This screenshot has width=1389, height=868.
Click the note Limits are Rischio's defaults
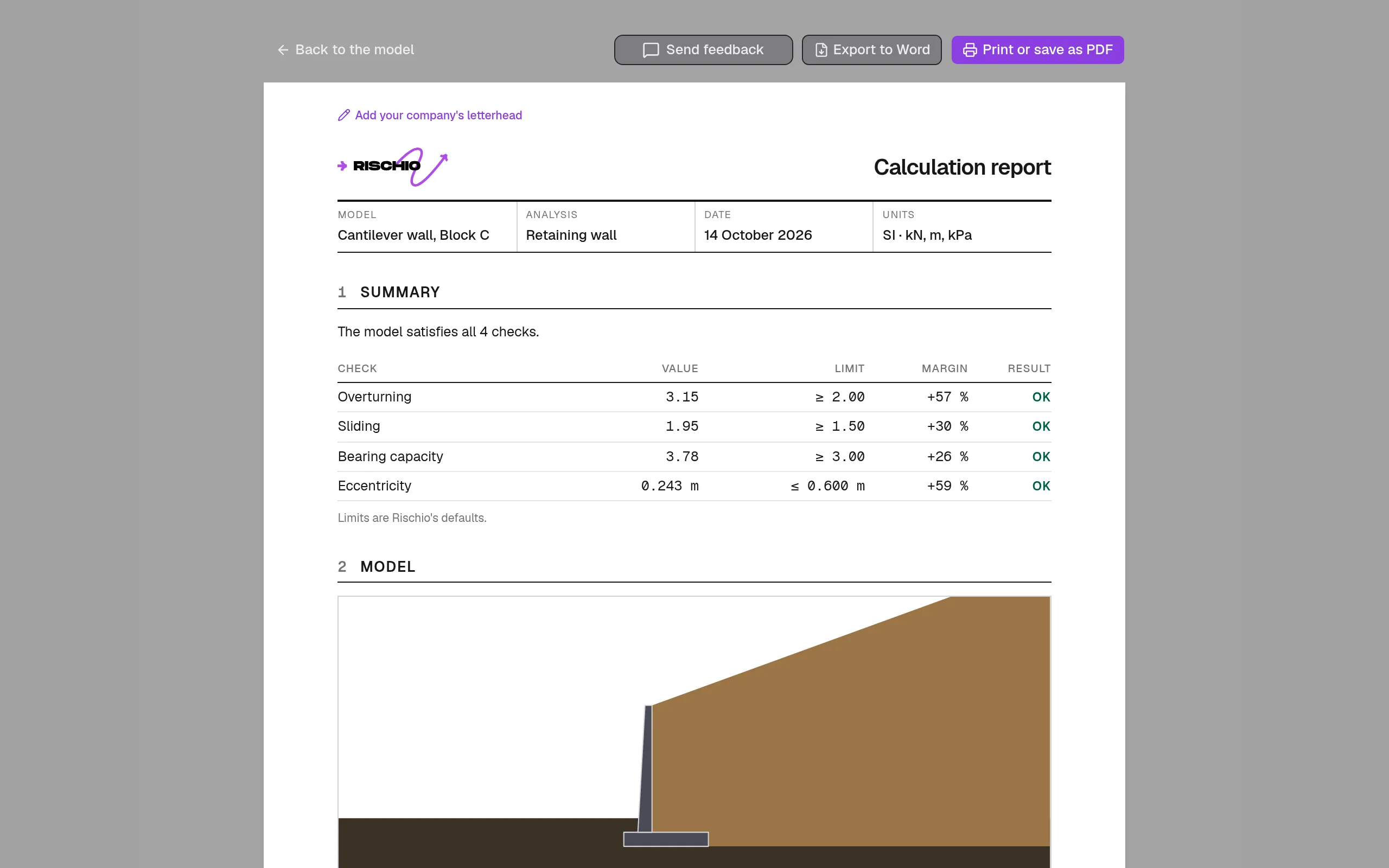click(412, 518)
